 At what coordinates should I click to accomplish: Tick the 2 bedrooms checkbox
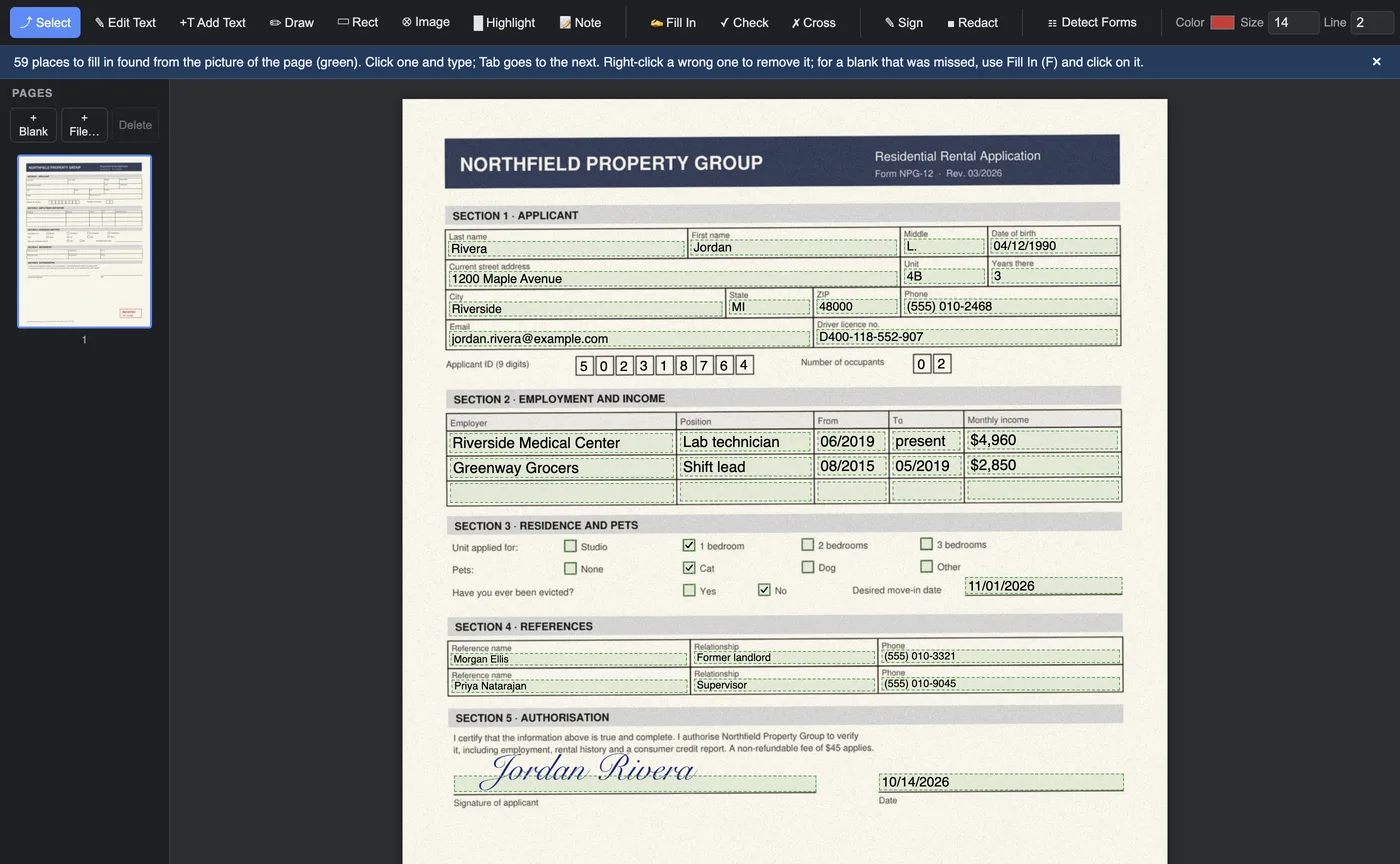(808, 545)
